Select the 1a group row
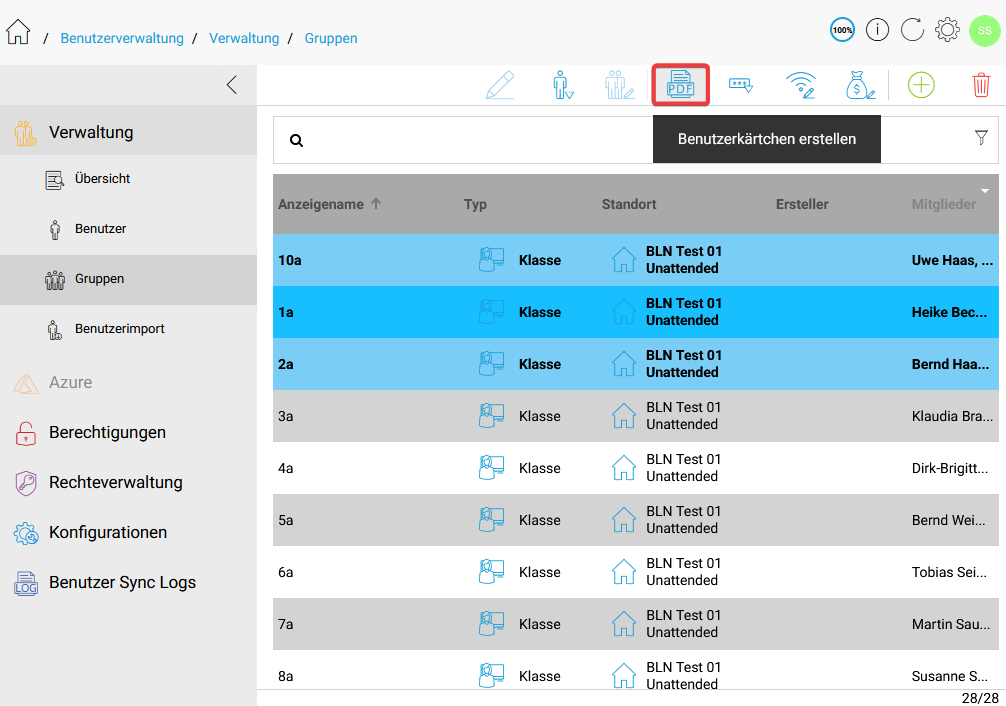This screenshot has width=1006, height=706. coord(636,312)
